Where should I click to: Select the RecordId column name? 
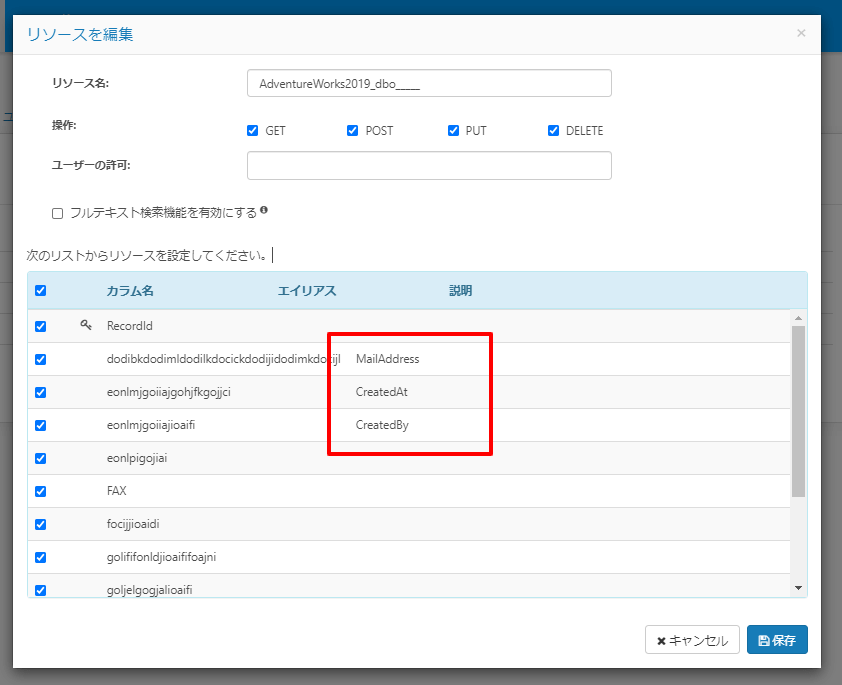(x=129, y=326)
